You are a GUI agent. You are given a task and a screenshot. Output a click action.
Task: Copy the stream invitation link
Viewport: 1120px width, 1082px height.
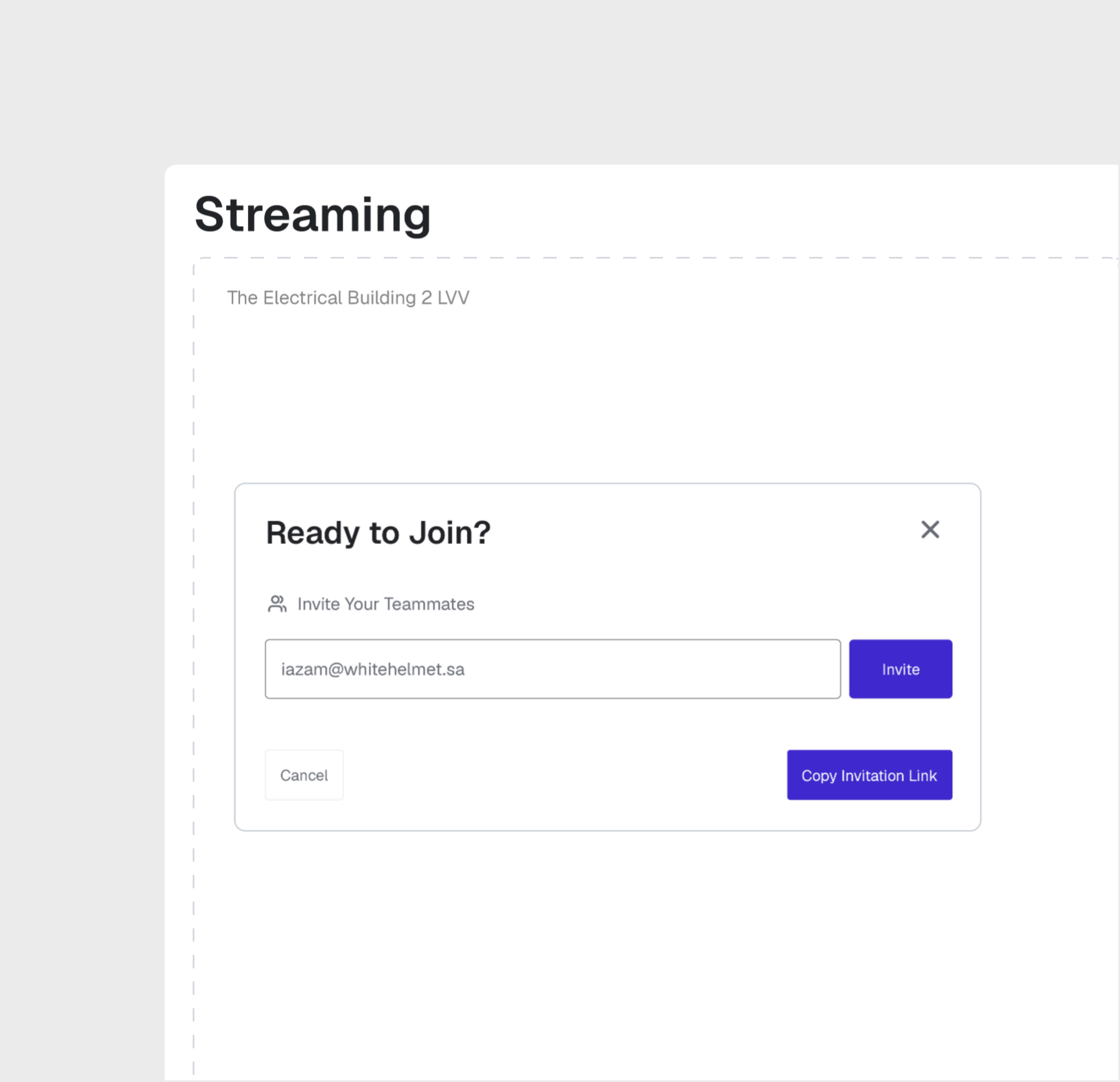(x=869, y=775)
